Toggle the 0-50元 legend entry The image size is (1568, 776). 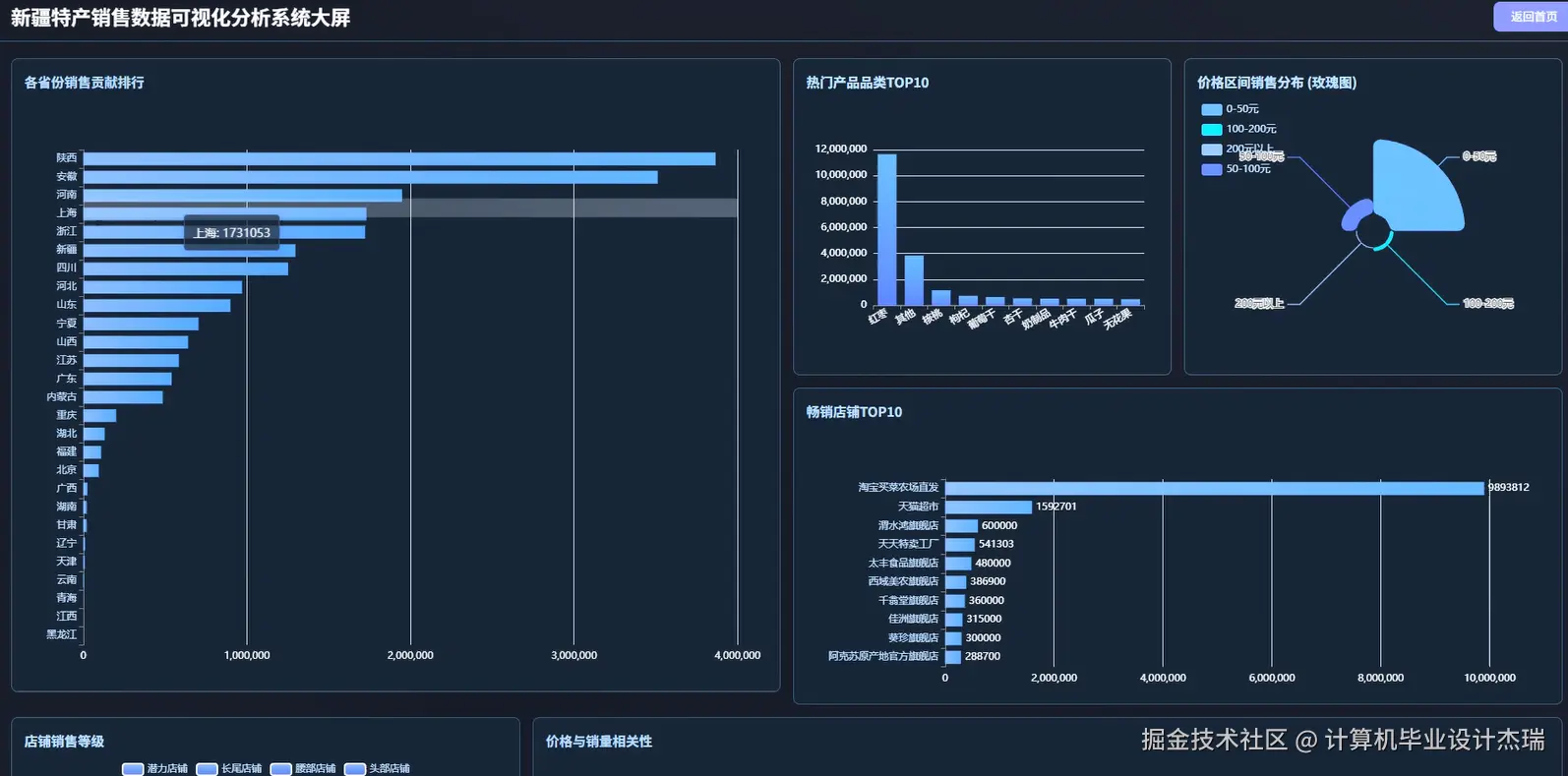coord(1231,109)
